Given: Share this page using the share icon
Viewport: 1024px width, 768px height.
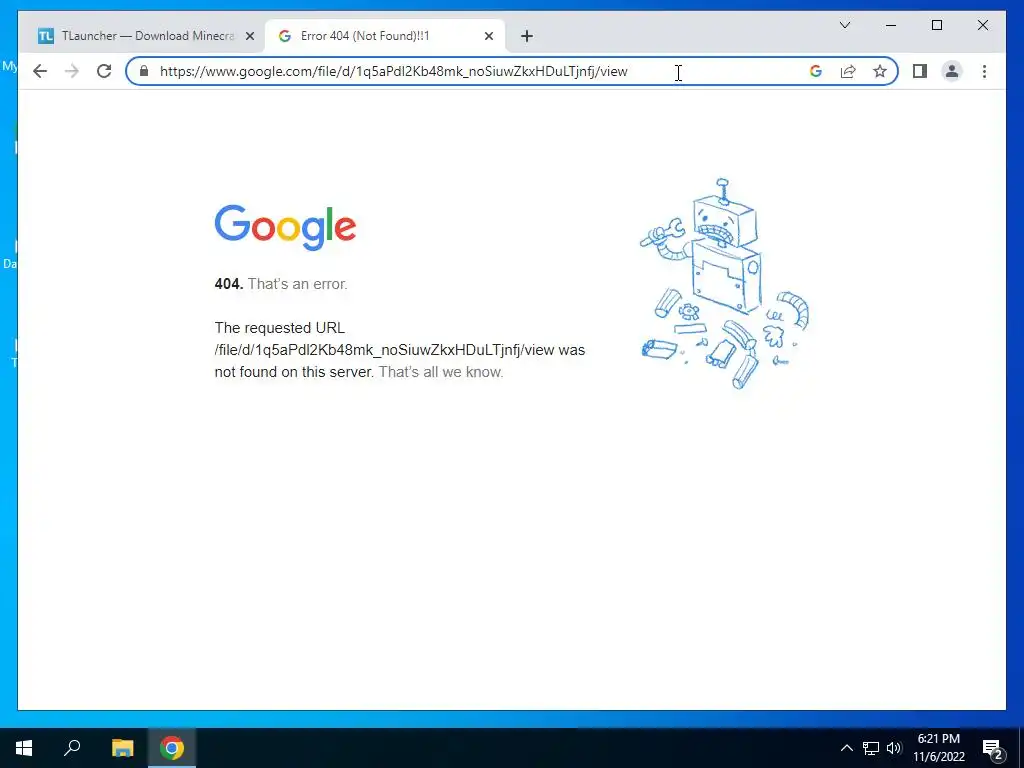Looking at the screenshot, I should [848, 71].
